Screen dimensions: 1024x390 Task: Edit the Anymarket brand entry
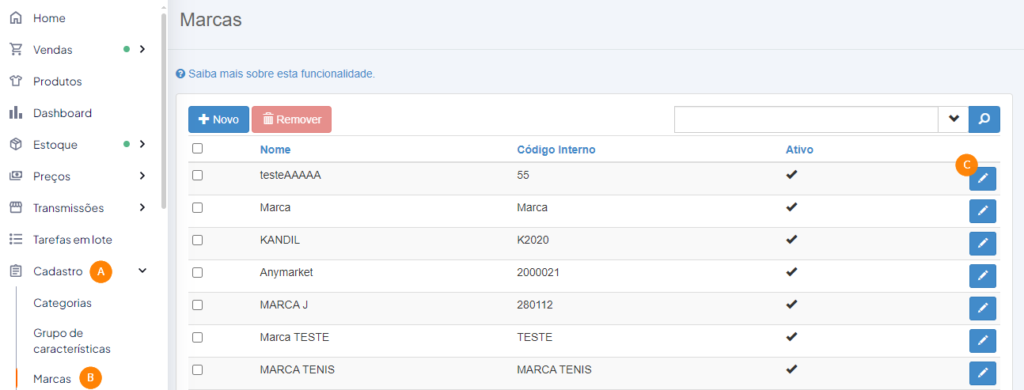click(982, 276)
